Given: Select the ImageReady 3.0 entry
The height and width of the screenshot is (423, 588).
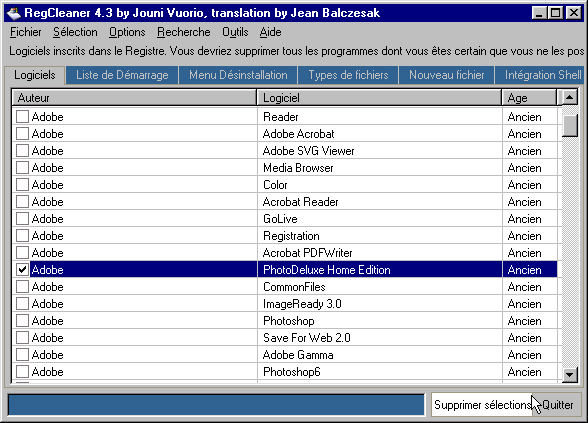Looking at the screenshot, I should [302, 304].
